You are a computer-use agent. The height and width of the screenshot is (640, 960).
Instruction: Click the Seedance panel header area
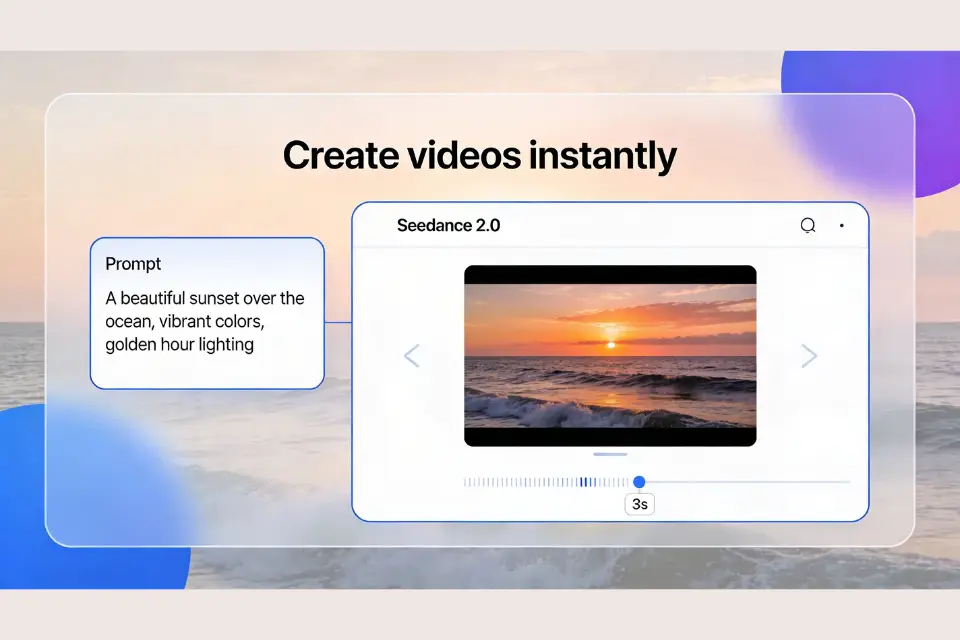tap(610, 225)
